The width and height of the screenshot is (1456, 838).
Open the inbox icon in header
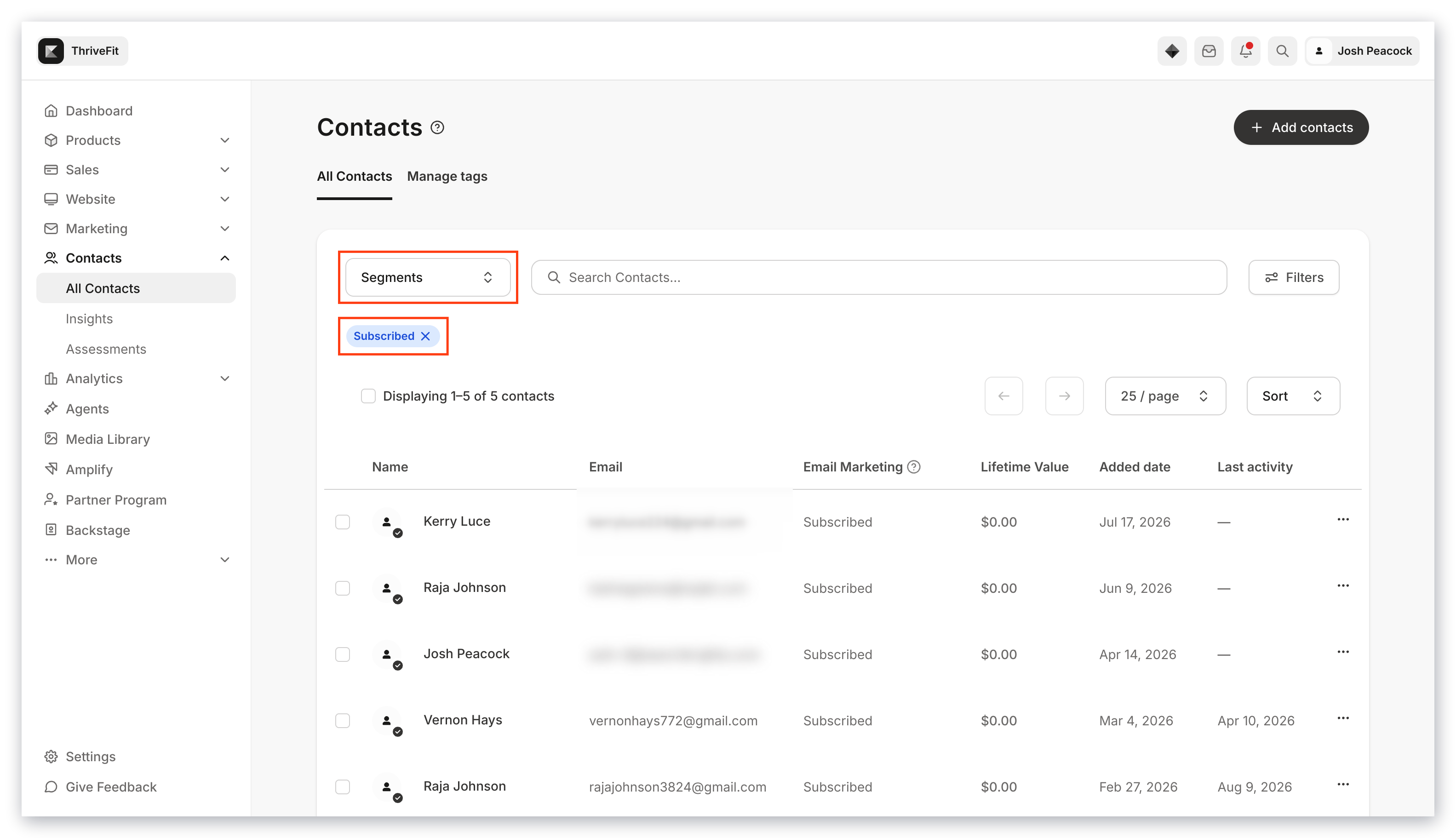(1209, 51)
